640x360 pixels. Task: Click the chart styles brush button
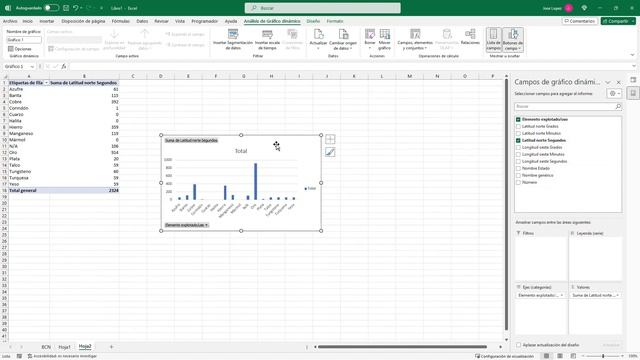coord(330,152)
